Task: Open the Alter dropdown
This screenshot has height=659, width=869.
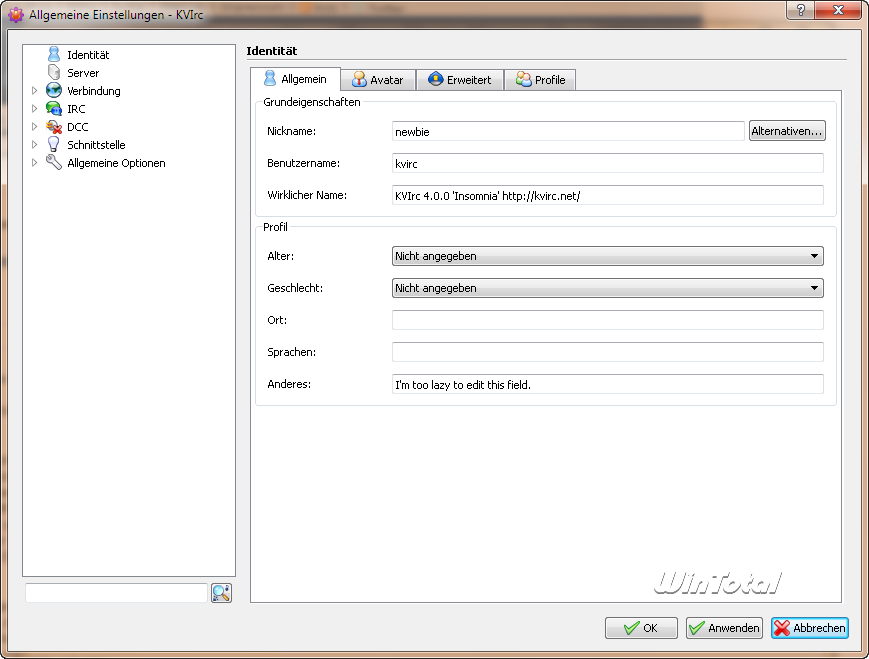Action: click(x=607, y=256)
